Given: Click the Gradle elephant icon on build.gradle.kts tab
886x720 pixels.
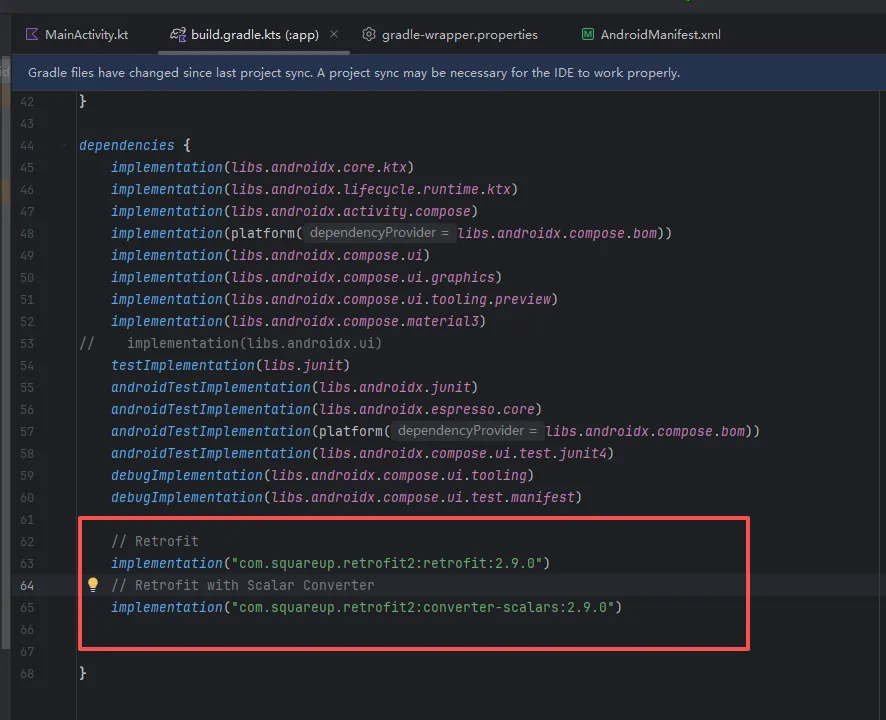Looking at the screenshot, I should point(178,34).
